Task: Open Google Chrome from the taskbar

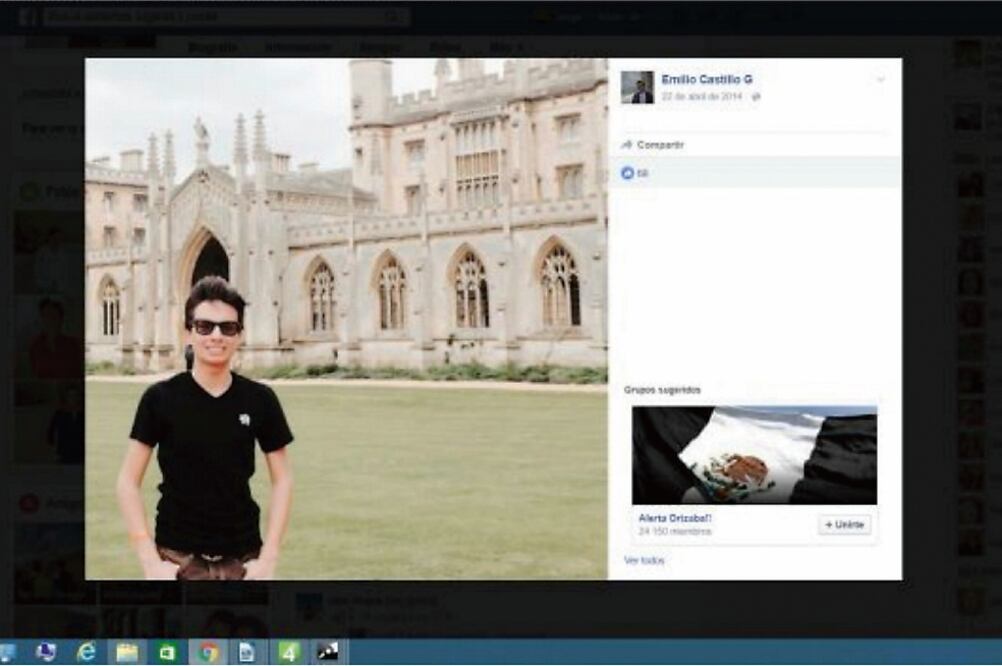Action: click(208, 650)
